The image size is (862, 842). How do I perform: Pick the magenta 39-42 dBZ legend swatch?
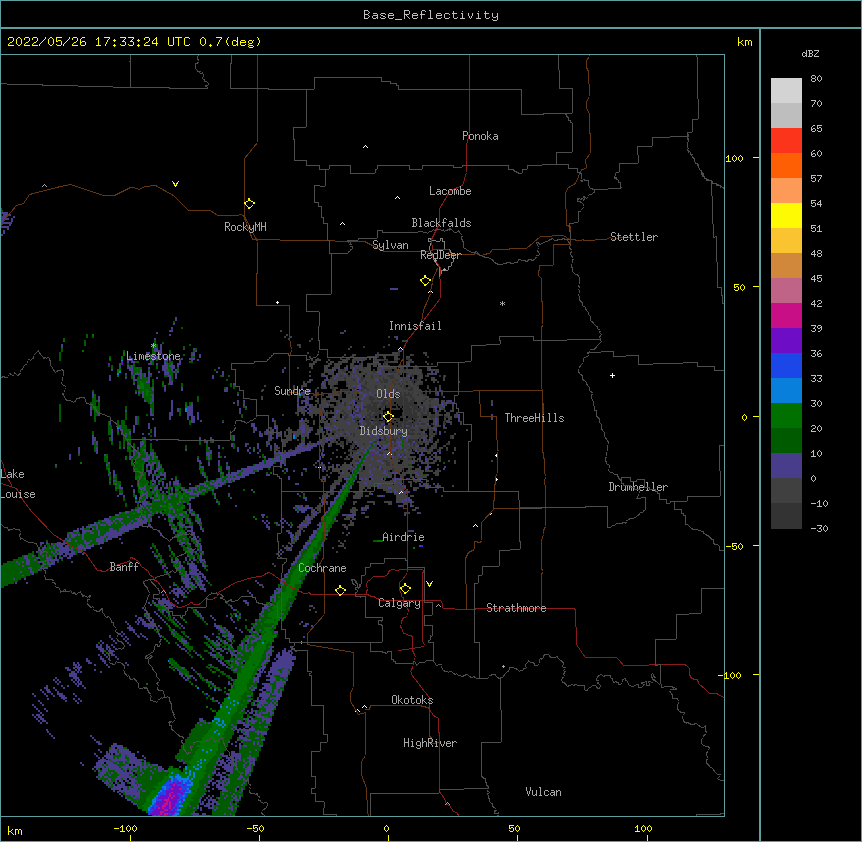point(786,316)
